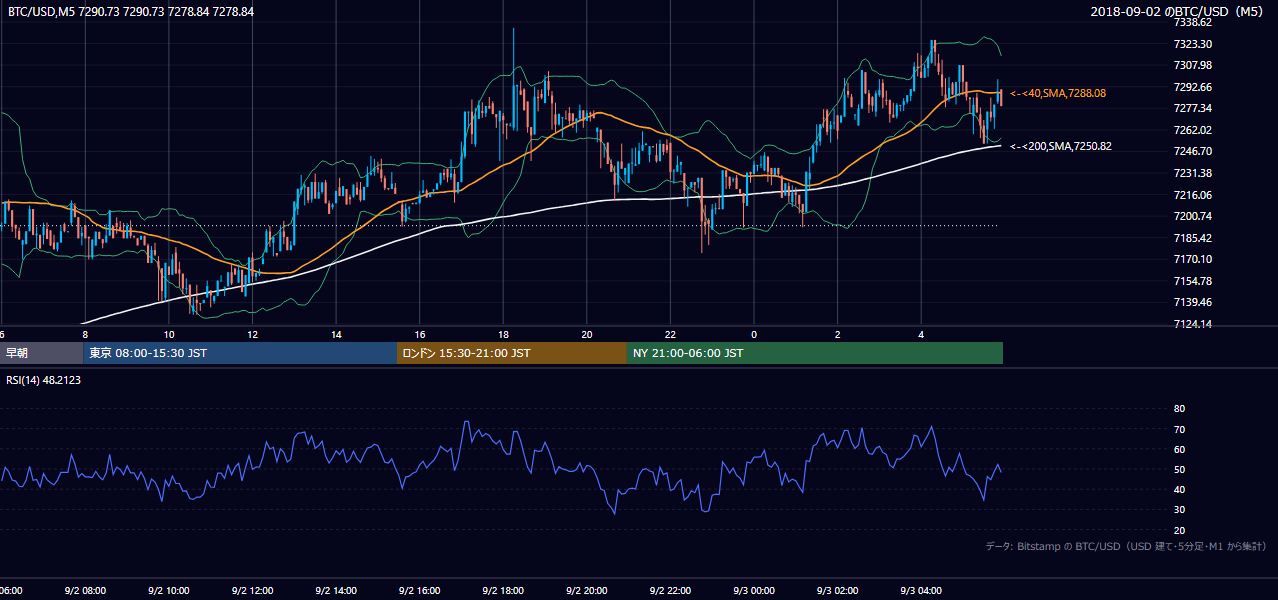Click bottom time label 9/2 16:00
The image size is (1278, 600).
pyautogui.click(x=419, y=590)
